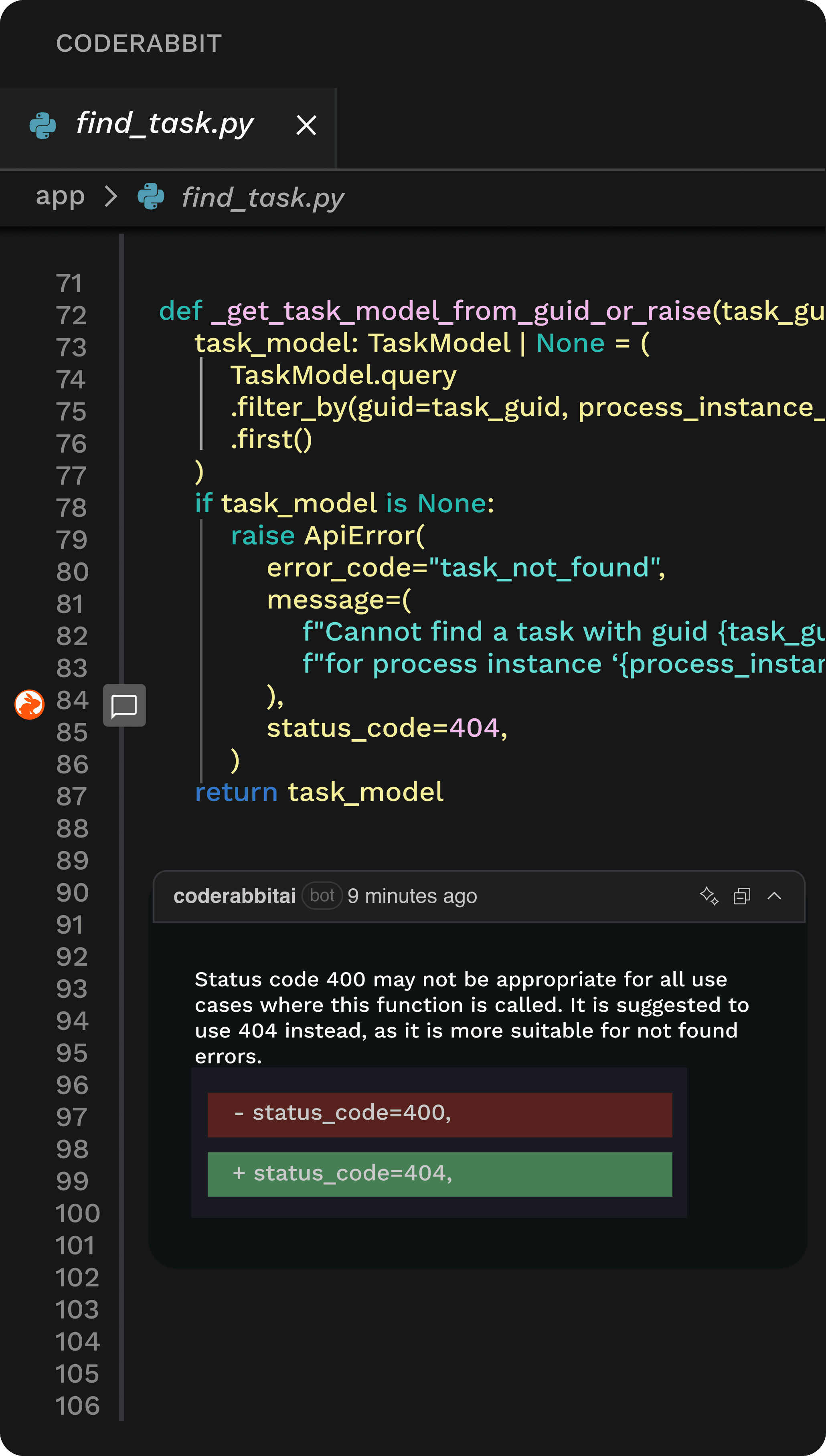The width and height of the screenshot is (826, 1456).
Task: Collapse the comment with the chevron icon
Action: (775, 895)
